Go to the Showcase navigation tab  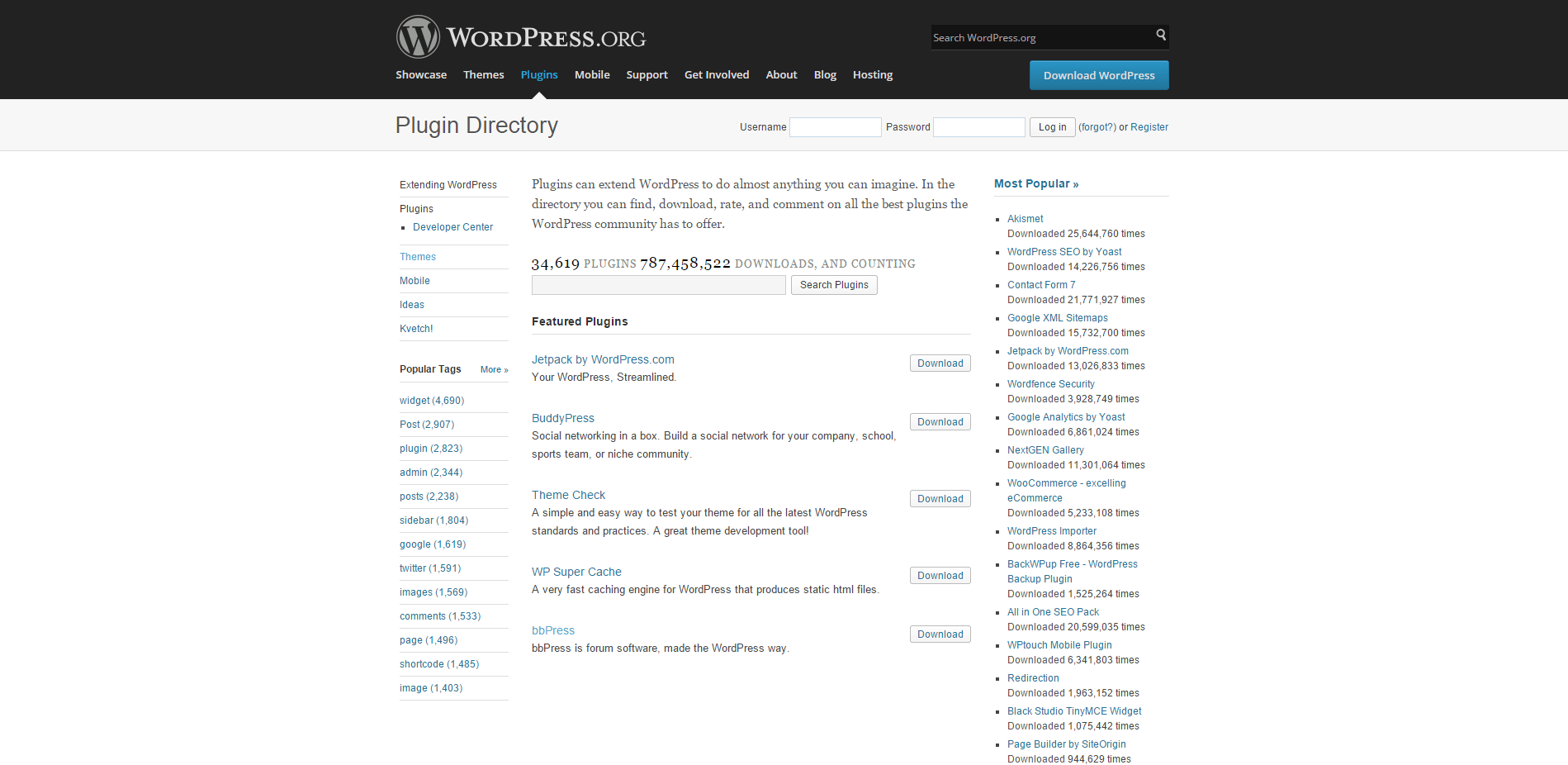pos(420,75)
